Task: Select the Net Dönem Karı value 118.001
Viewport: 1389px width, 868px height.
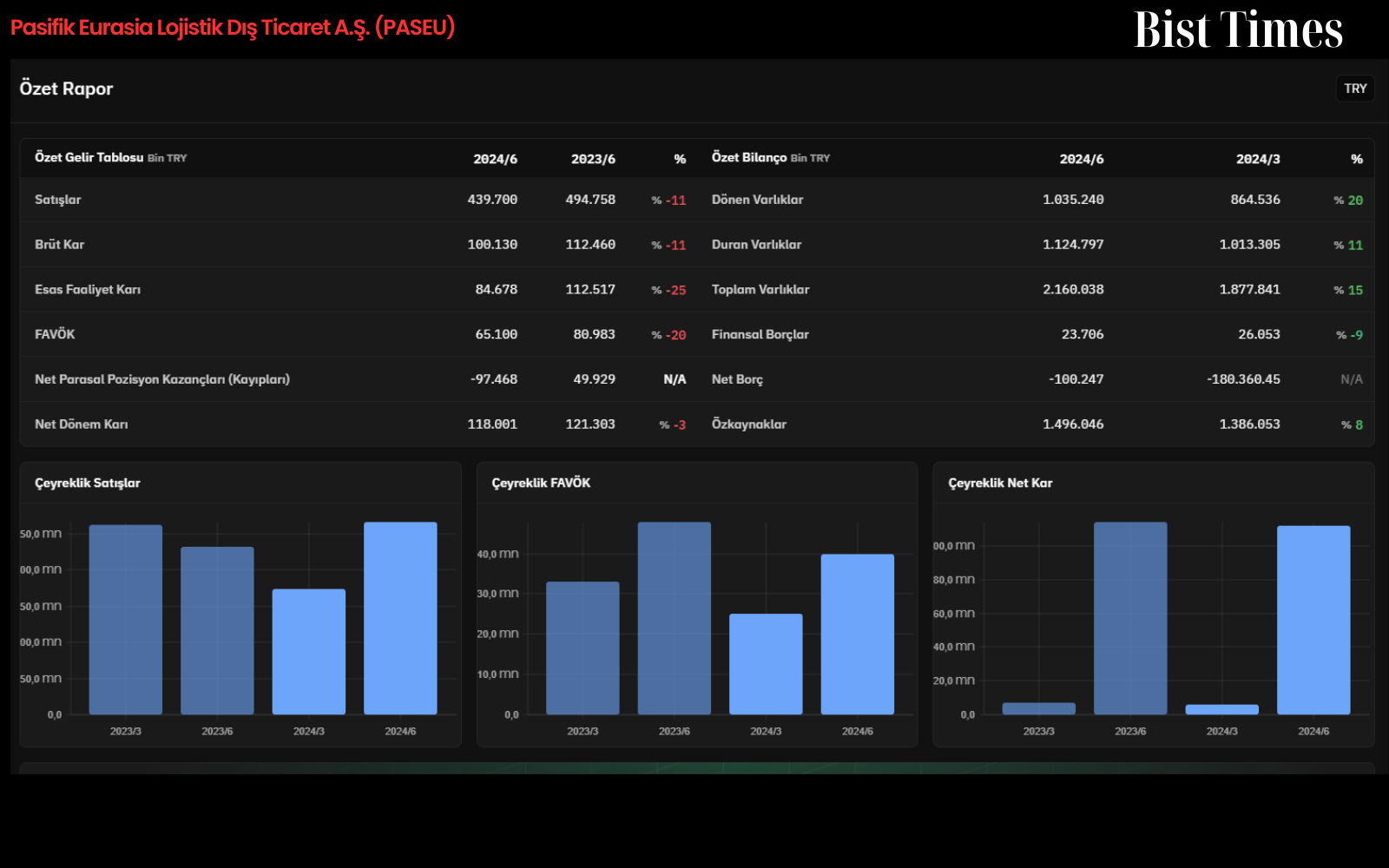Action: 492,424
